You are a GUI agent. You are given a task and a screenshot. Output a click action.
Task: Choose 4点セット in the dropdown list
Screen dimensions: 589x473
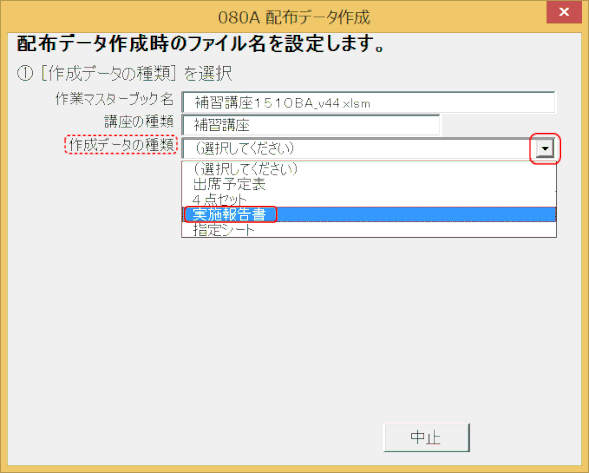pos(369,199)
